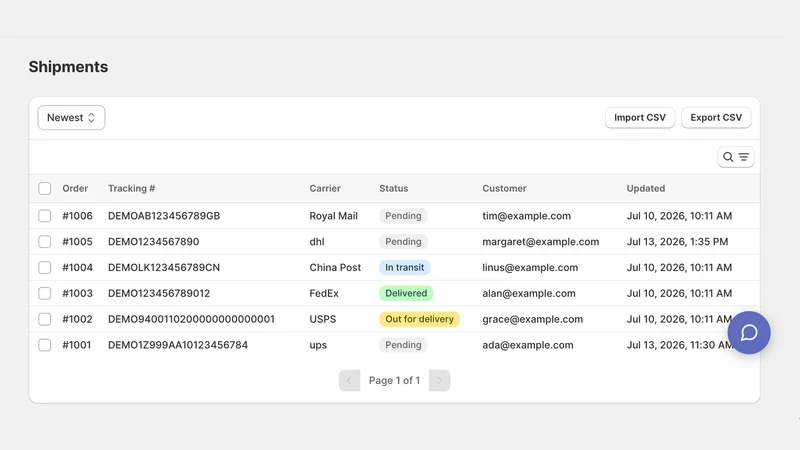Go to the previous page arrow

(x=349, y=381)
